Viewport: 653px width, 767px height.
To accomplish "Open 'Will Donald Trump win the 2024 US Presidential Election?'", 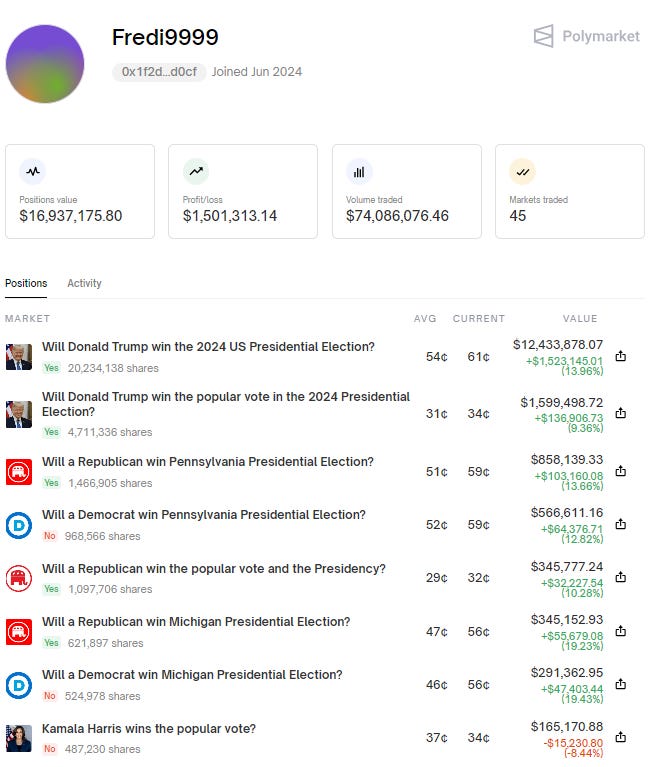I will tap(208, 346).
